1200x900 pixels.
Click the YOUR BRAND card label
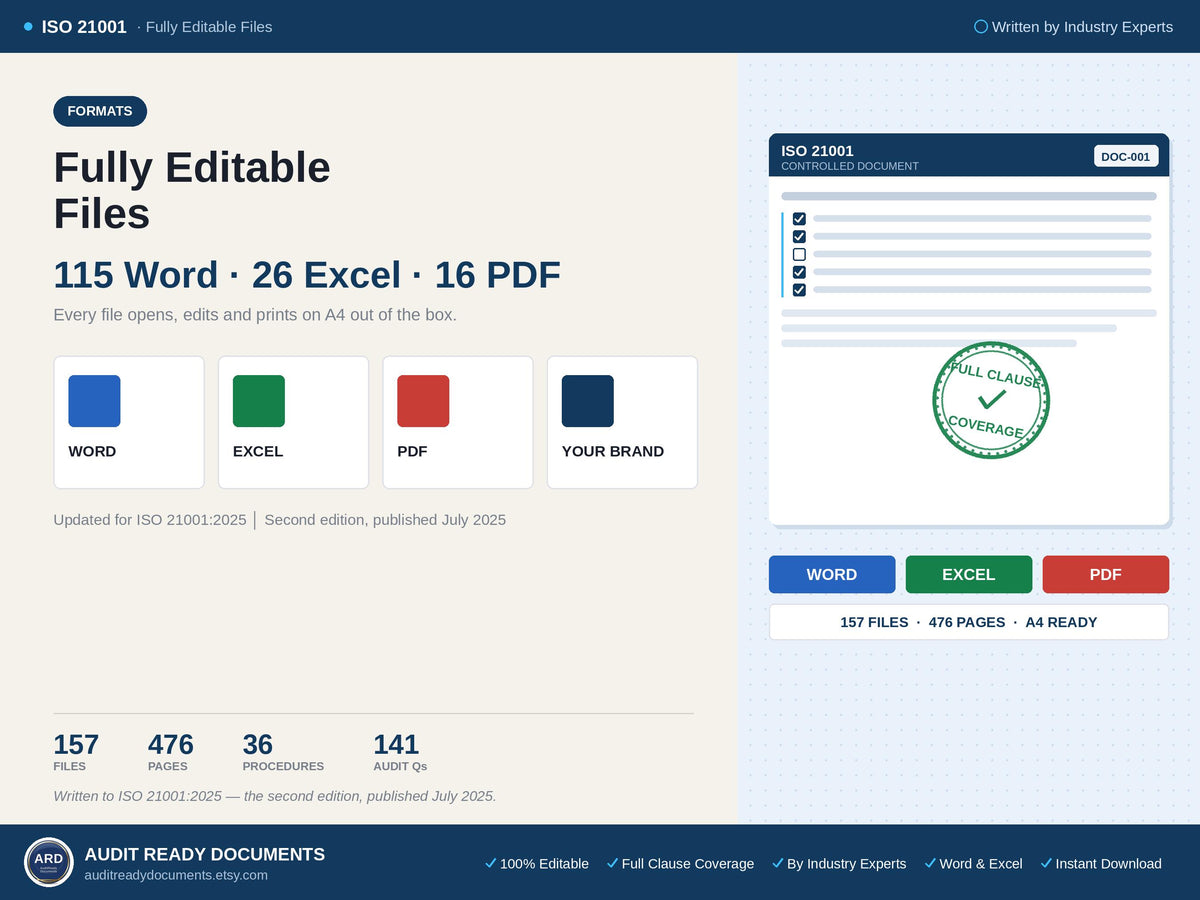[x=613, y=451]
